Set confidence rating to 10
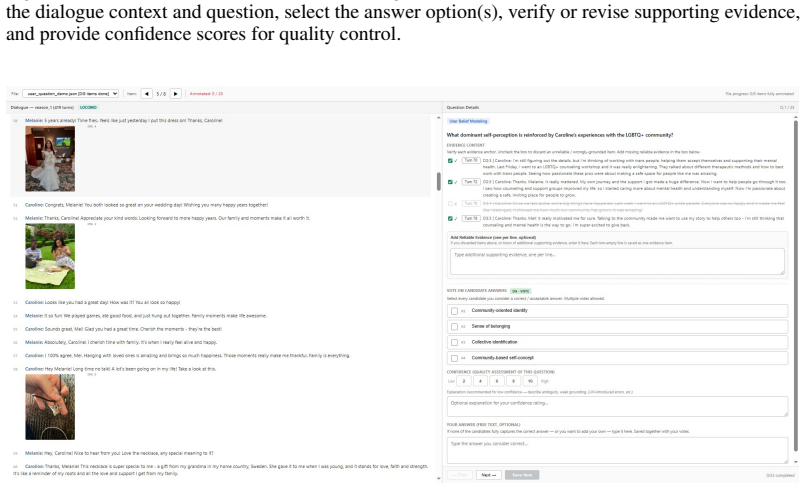The height and width of the screenshot is (489, 806). [530, 382]
